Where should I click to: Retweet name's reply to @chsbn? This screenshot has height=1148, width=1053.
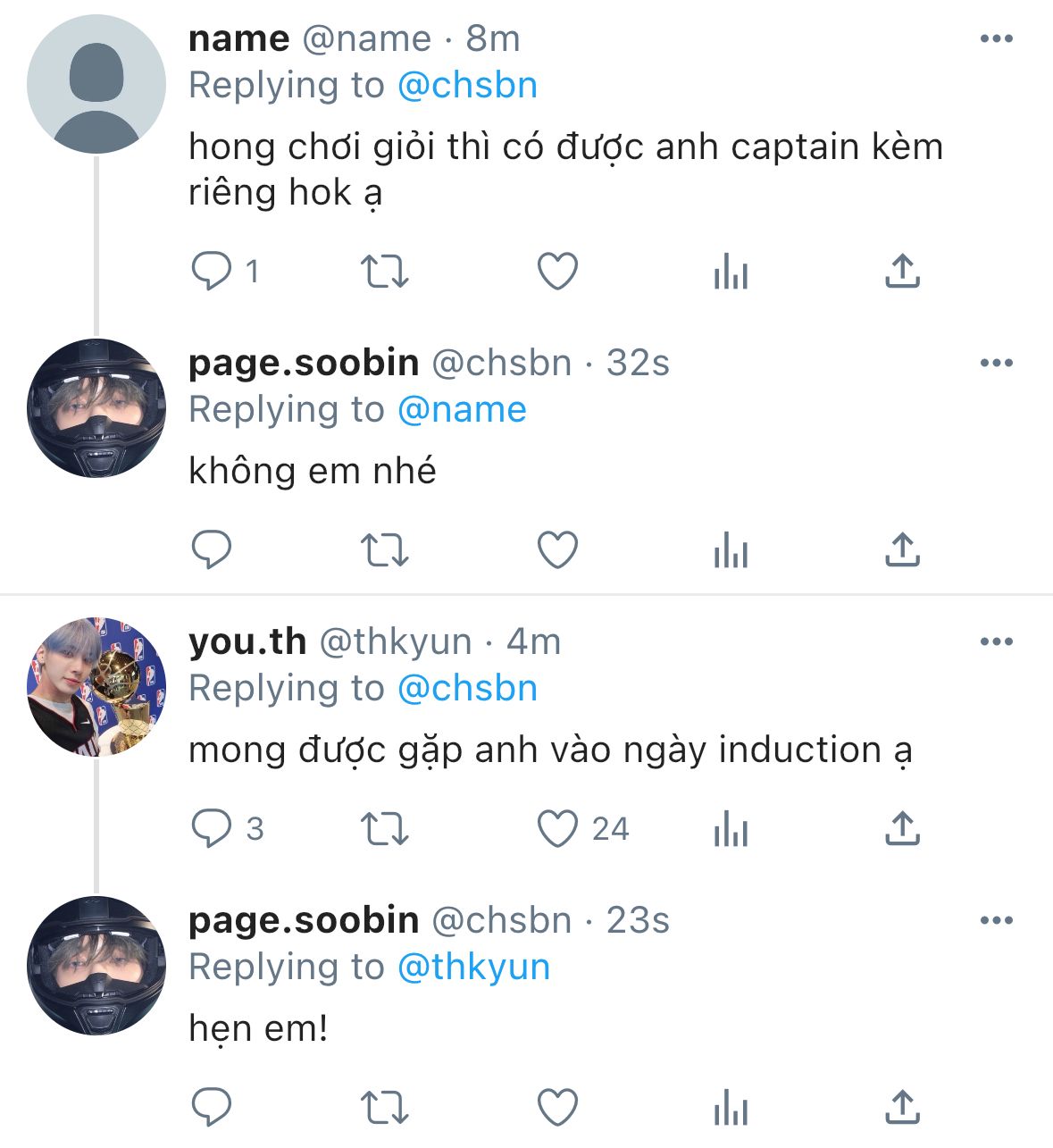(384, 271)
